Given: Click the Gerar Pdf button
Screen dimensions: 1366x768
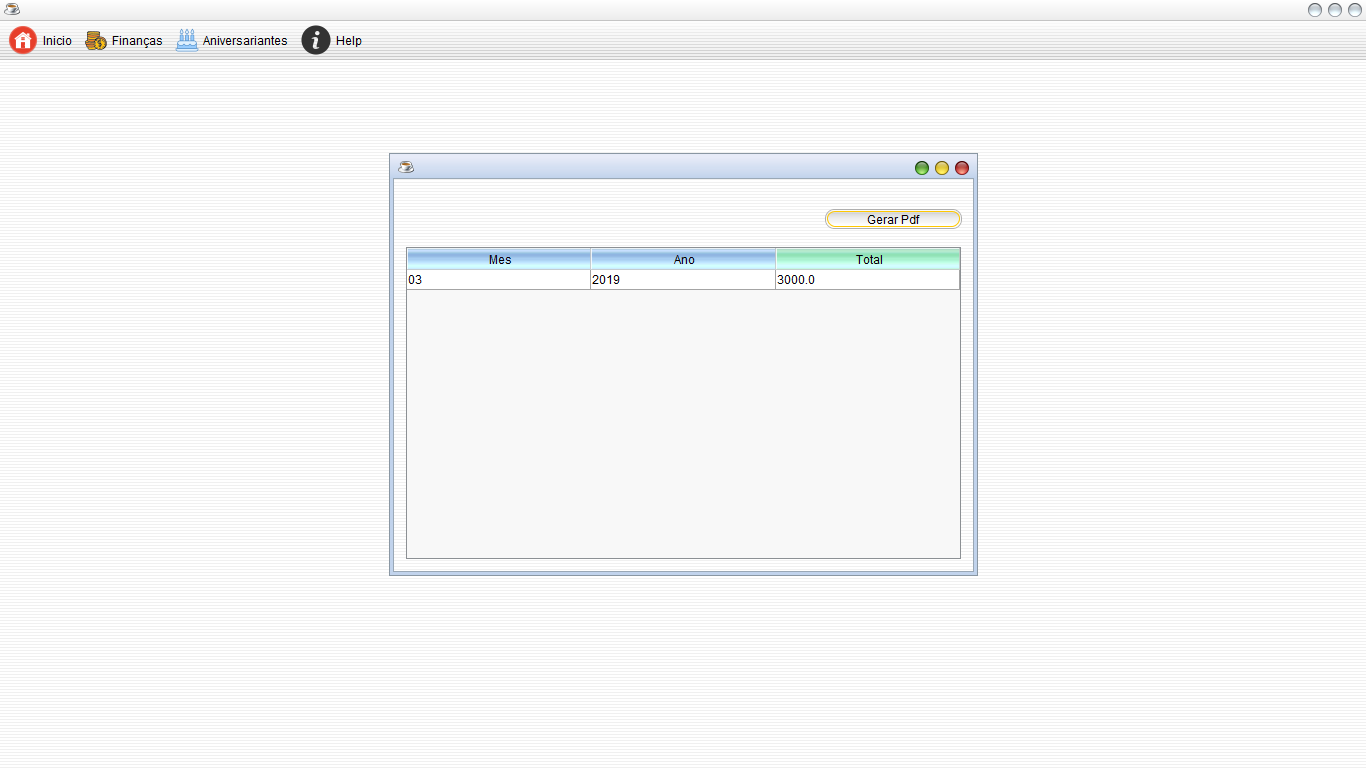Looking at the screenshot, I should pyautogui.click(x=893, y=219).
